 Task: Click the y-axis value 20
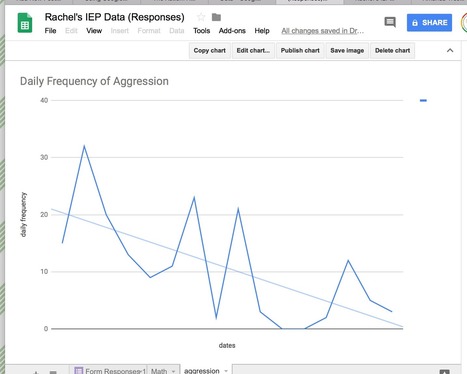(x=44, y=214)
